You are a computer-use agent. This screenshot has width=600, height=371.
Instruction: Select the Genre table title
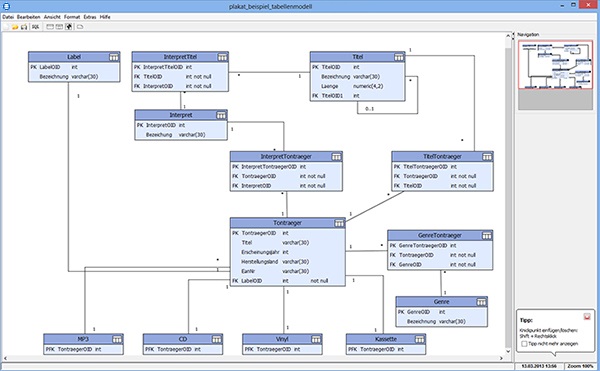pos(441,302)
